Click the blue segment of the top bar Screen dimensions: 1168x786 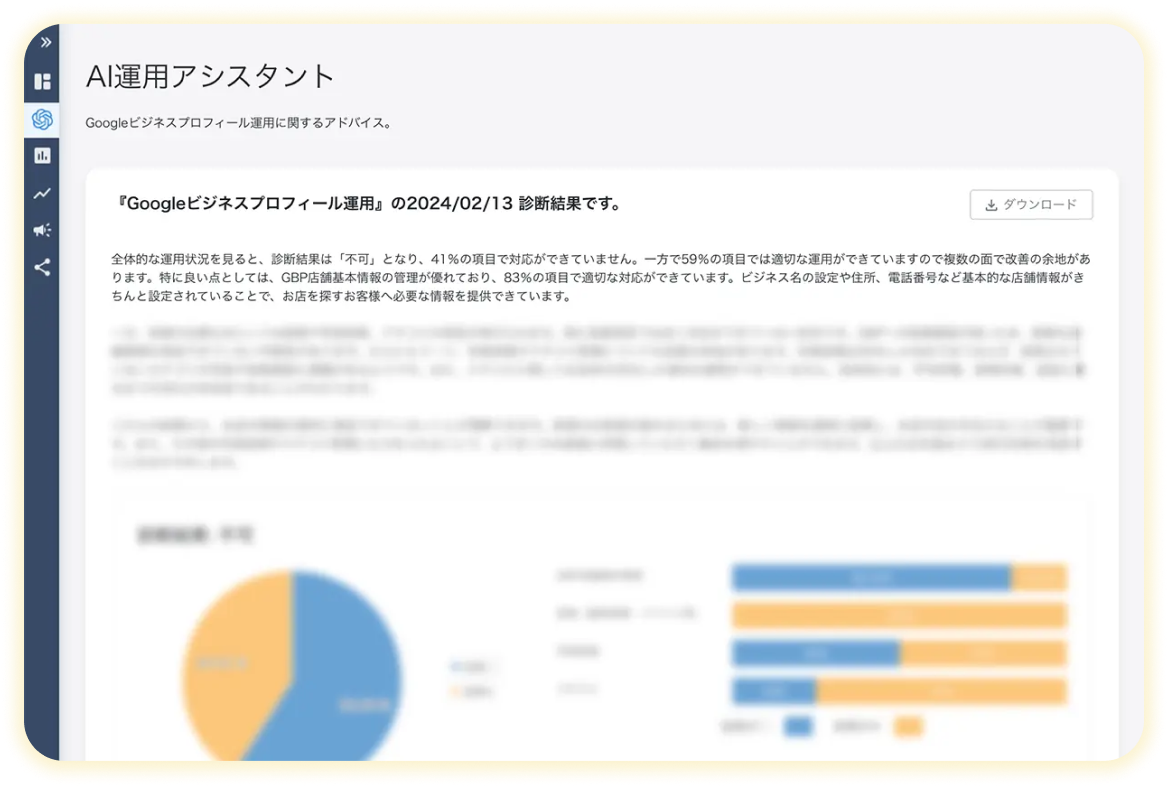[870, 577]
